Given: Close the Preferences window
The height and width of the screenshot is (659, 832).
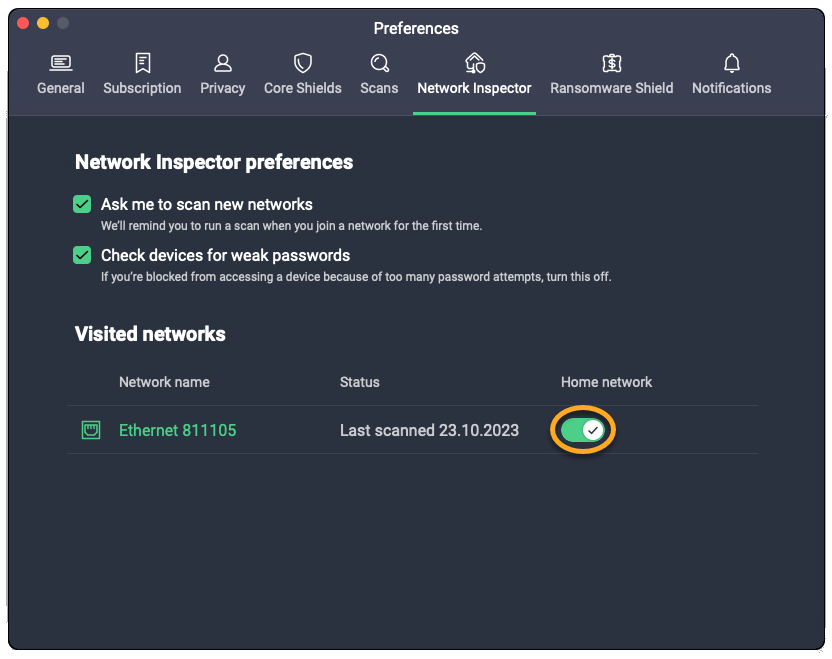Looking at the screenshot, I should pyautogui.click(x=23, y=23).
